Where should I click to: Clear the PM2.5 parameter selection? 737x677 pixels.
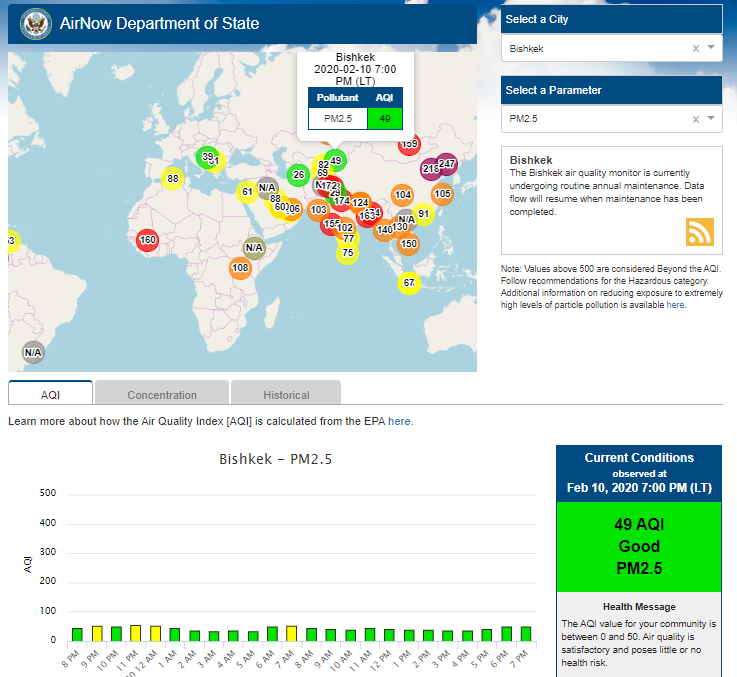pyautogui.click(x=696, y=119)
